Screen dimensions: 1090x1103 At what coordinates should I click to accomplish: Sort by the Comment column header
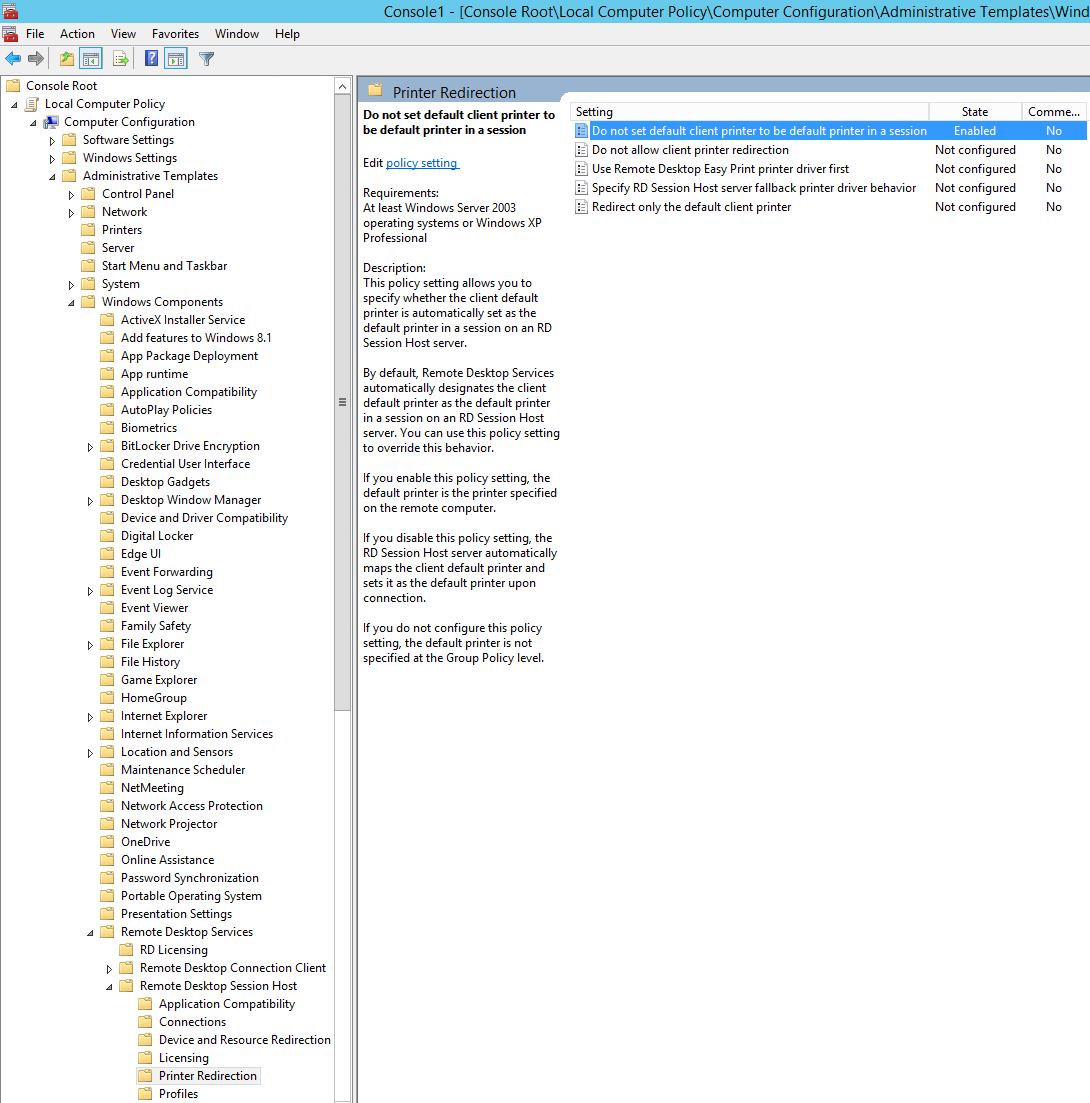tap(1054, 112)
